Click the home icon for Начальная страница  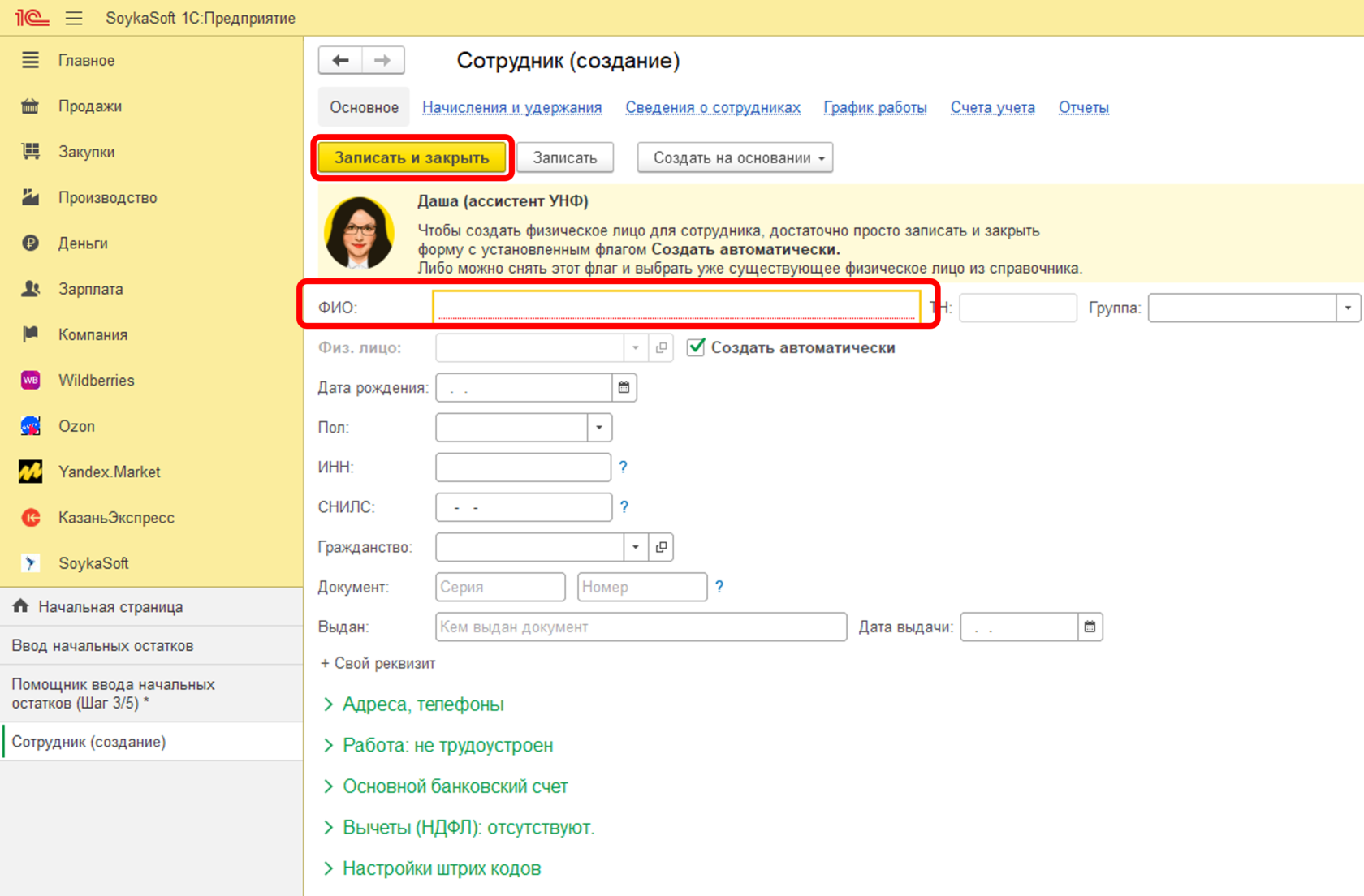pos(20,606)
